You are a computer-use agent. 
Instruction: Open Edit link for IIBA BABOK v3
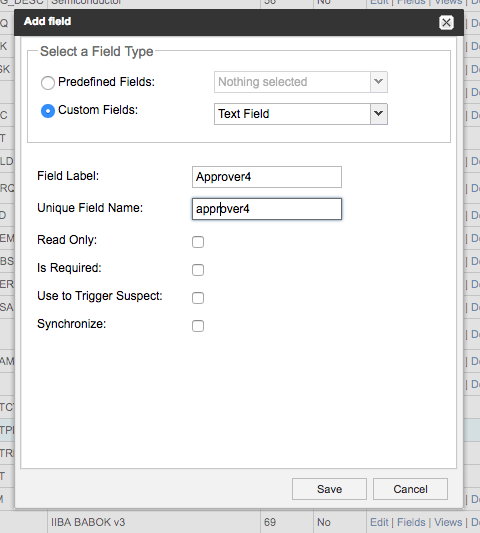[379, 522]
